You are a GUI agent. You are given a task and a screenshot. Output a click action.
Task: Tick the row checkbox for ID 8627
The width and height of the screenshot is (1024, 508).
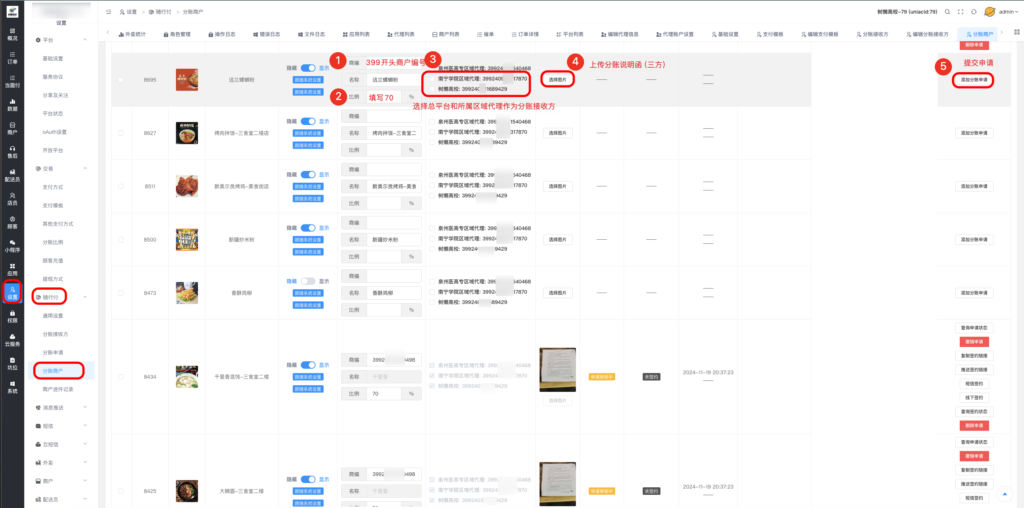coord(121,133)
